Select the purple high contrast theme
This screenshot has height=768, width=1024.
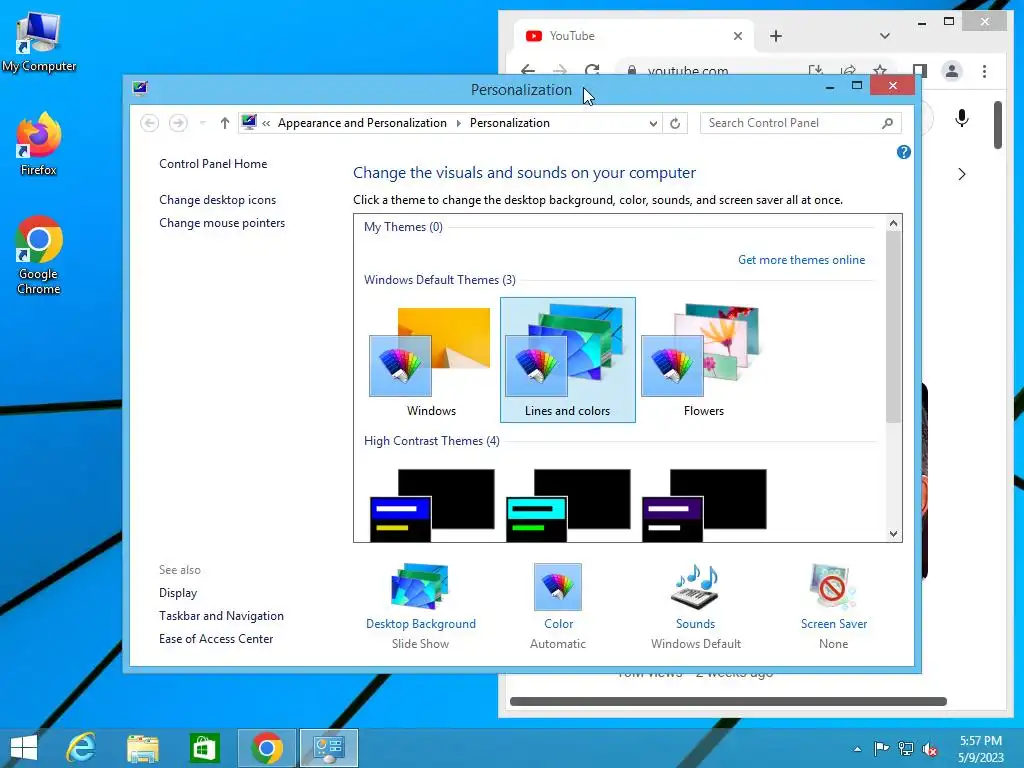coord(704,505)
